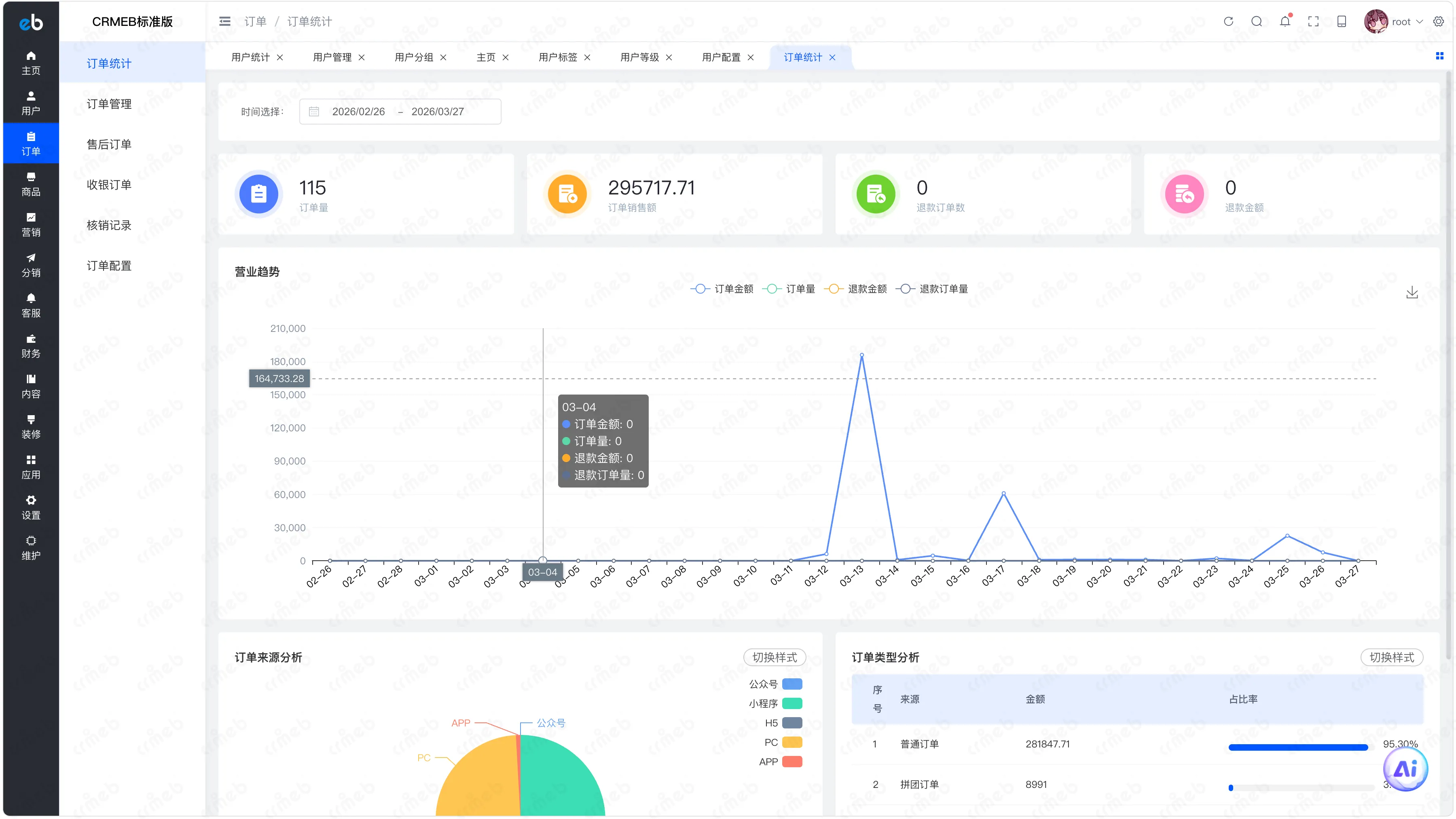Toggle 退款金额 series in chart legend

click(855, 289)
